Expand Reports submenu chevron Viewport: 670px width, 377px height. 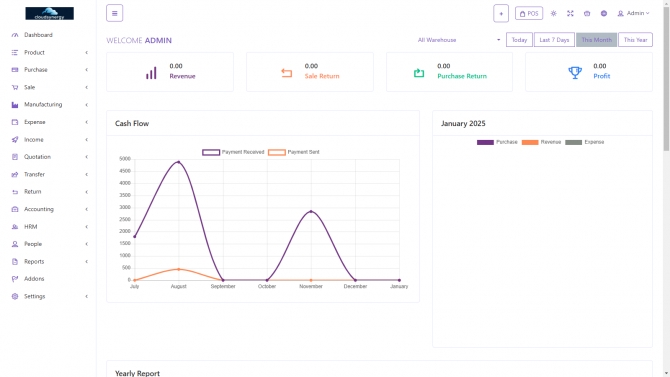click(x=86, y=262)
